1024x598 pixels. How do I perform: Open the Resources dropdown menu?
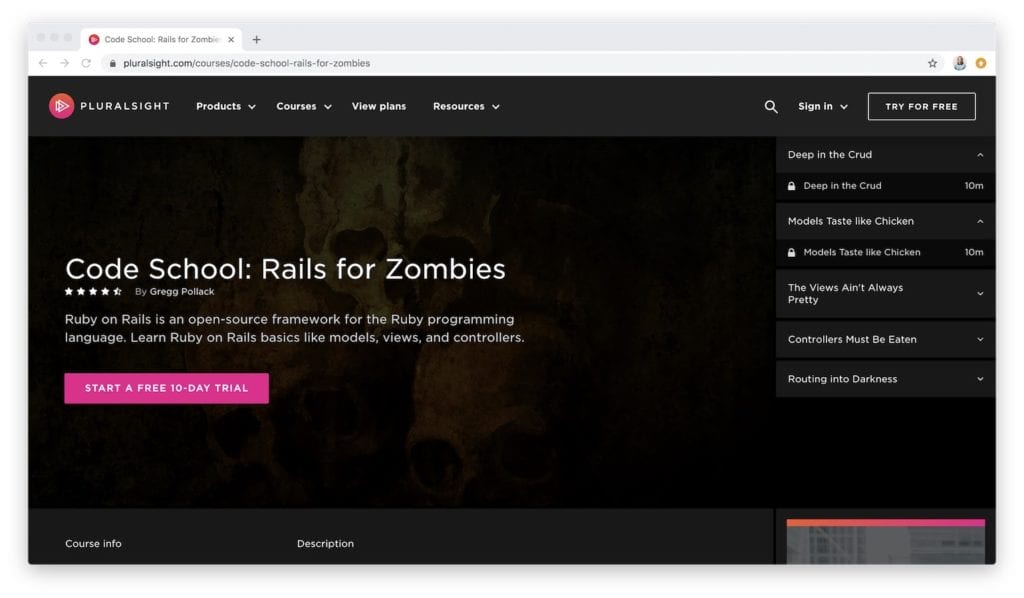tap(466, 106)
